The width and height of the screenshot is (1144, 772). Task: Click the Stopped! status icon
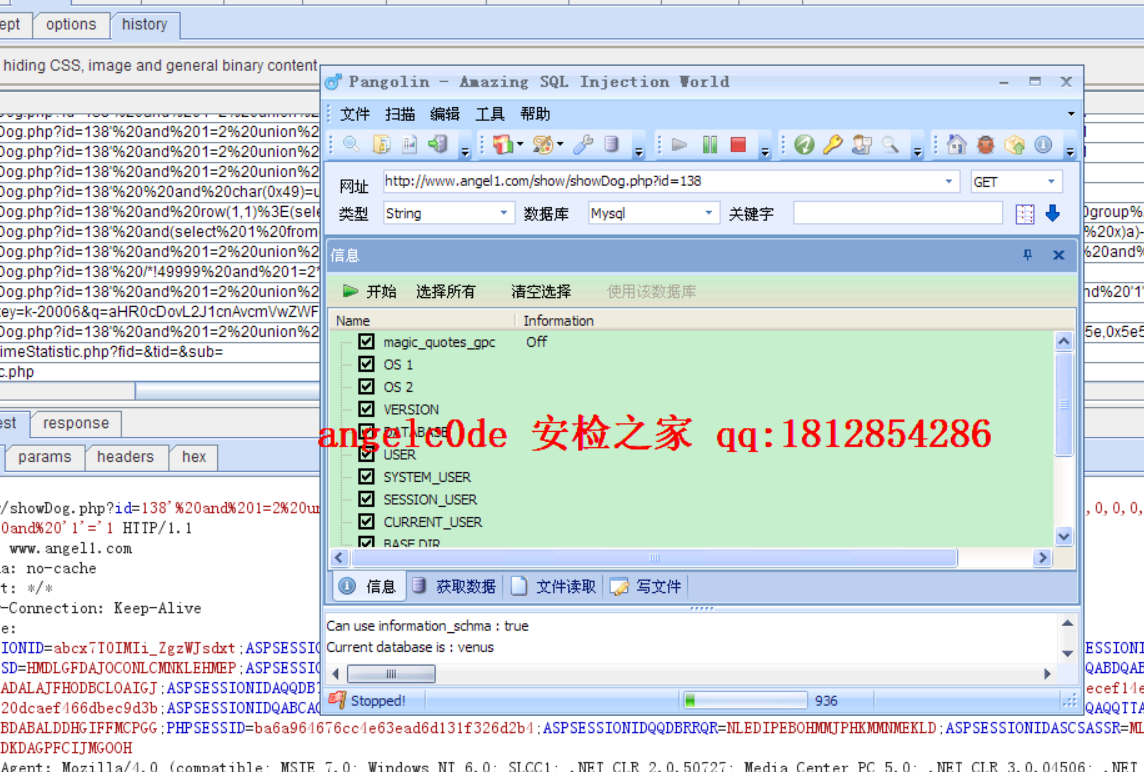coord(336,700)
